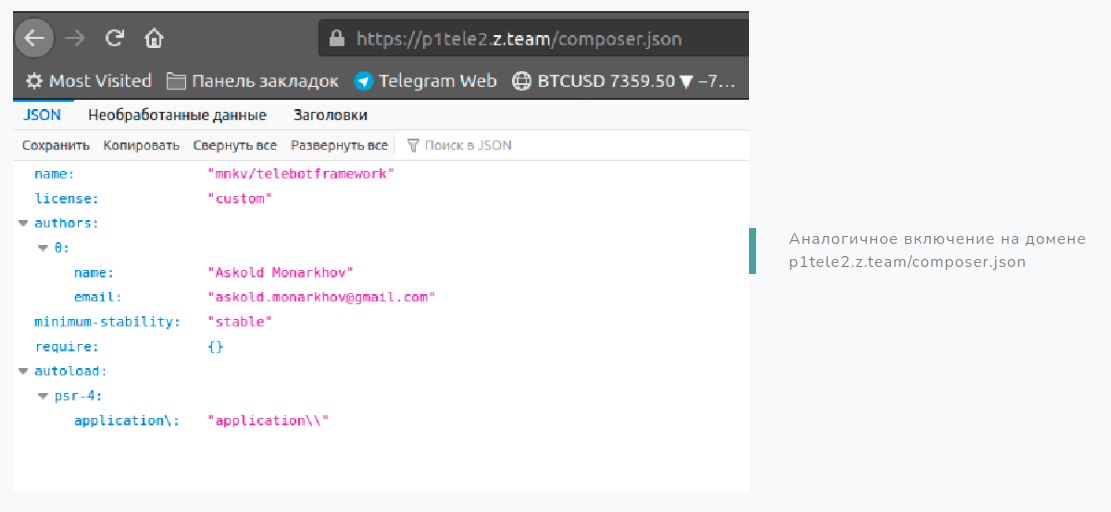This screenshot has width=1111, height=512.
Task: Open the browser home page icon
Action: click(154, 38)
